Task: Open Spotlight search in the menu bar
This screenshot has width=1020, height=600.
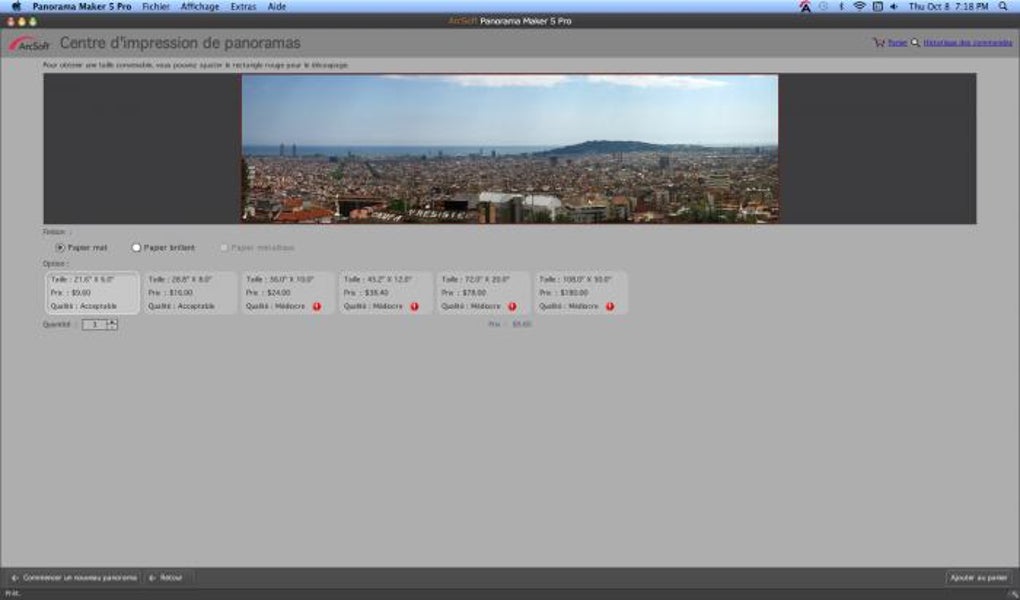Action: coord(1003,6)
